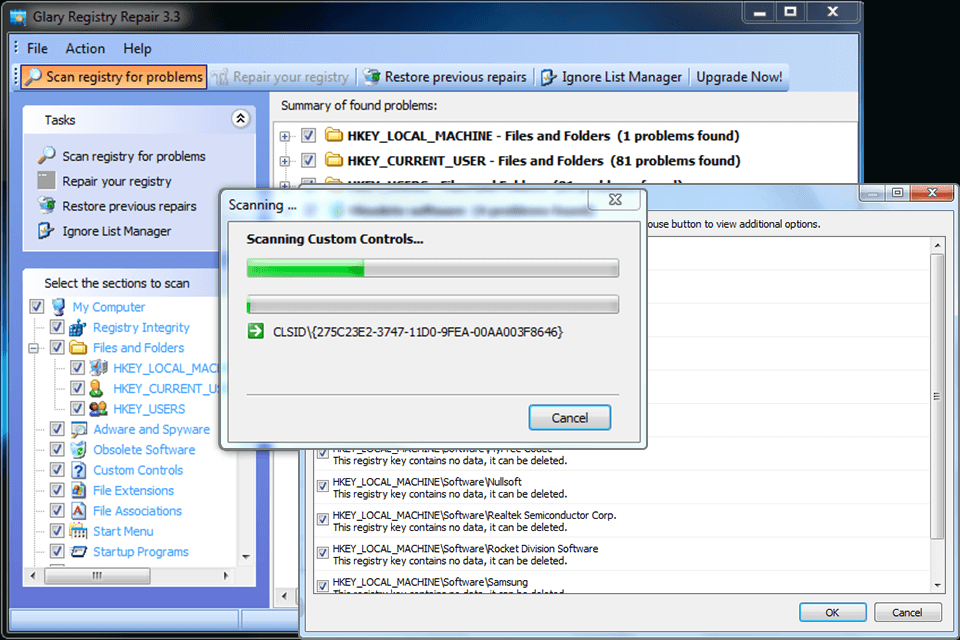Close the Scanning dialog with X
Image resolution: width=960 pixels, height=640 pixels.
pyautogui.click(x=615, y=199)
